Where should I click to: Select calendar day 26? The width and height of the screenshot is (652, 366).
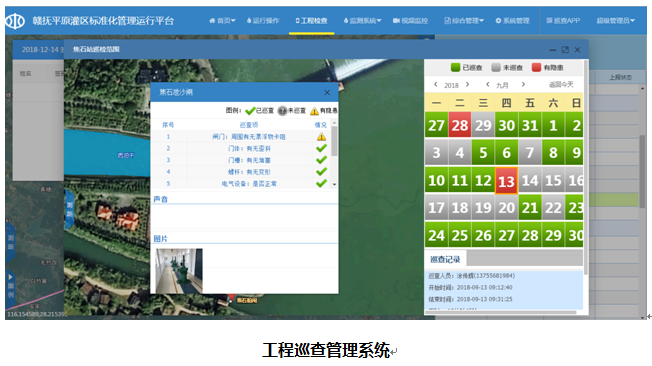pos(483,235)
